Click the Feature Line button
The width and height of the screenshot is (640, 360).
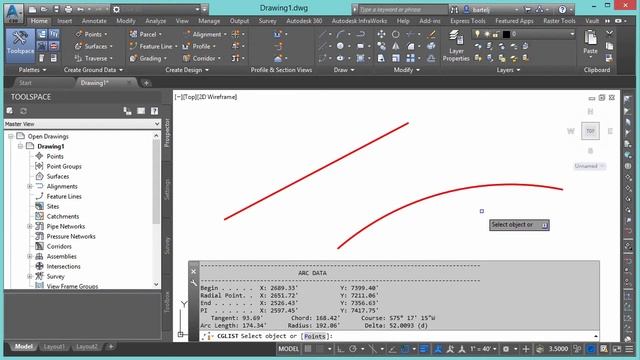pyautogui.click(x=152, y=47)
